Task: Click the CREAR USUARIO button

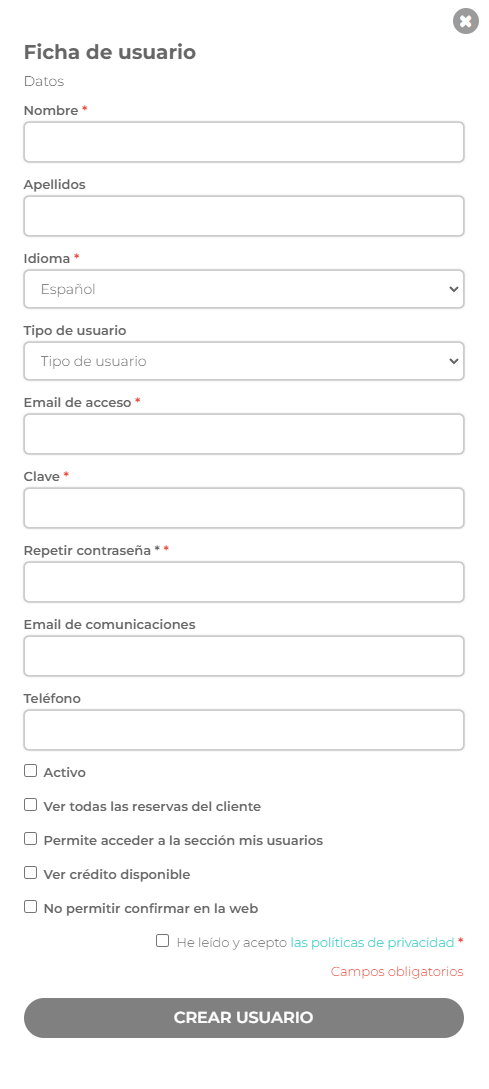Action: tap(244, 1017)
